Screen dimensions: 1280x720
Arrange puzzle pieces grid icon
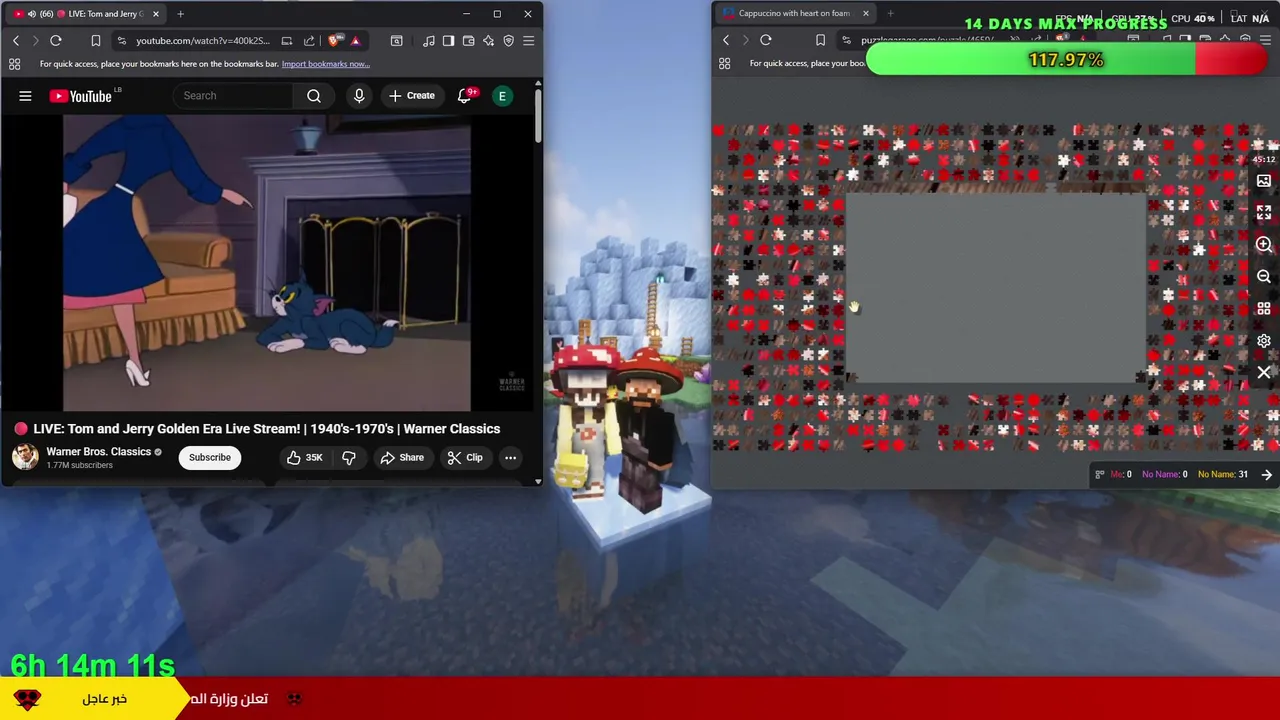click(x=1264, y=309)
